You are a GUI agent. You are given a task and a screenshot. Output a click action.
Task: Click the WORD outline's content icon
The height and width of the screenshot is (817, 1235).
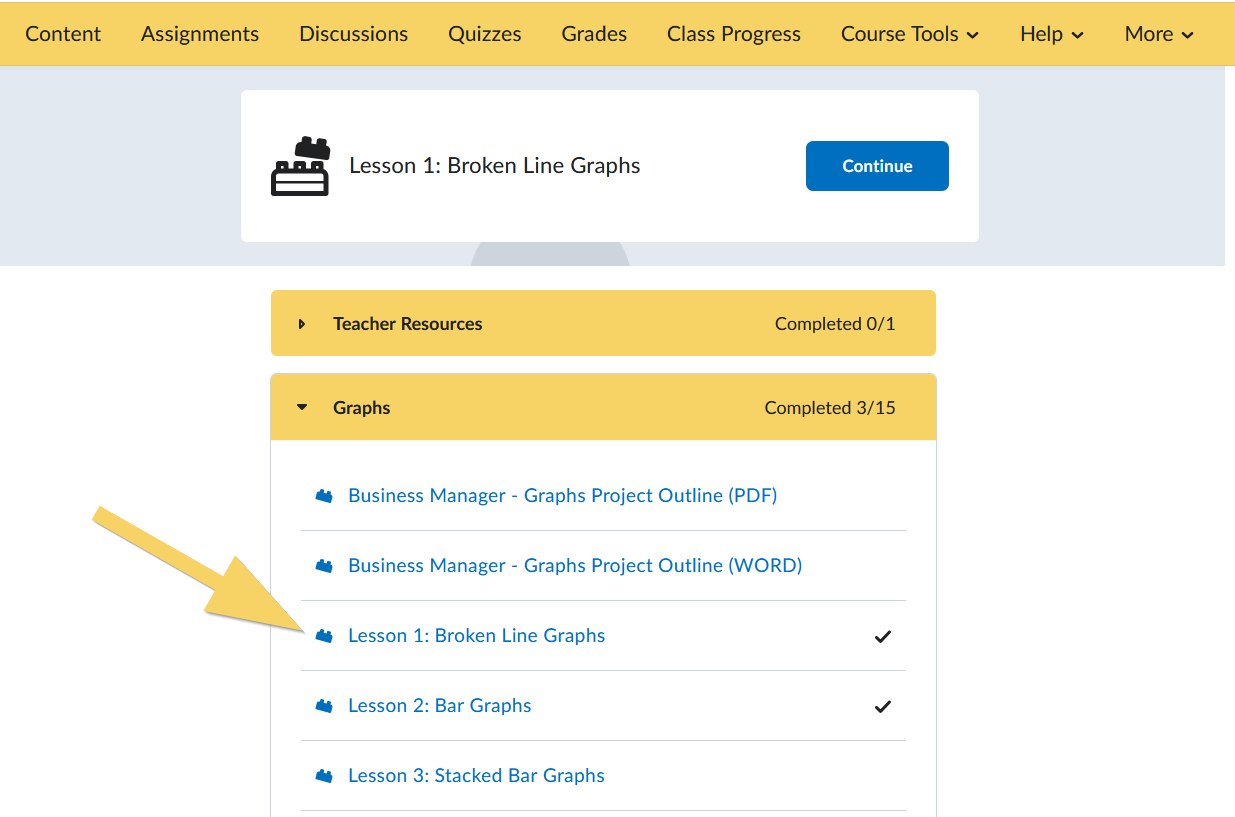coord(324,565)
